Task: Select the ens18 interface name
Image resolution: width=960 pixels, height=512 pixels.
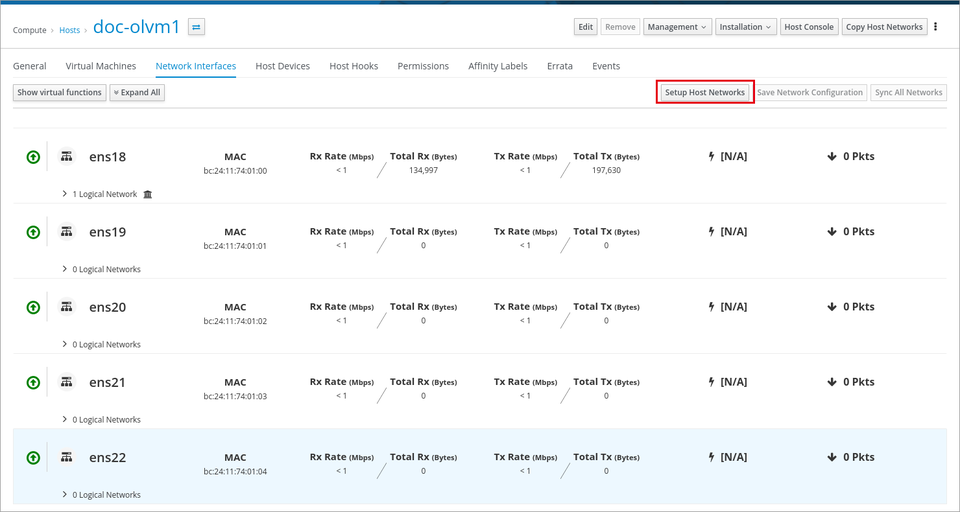Action: [108, 157]
